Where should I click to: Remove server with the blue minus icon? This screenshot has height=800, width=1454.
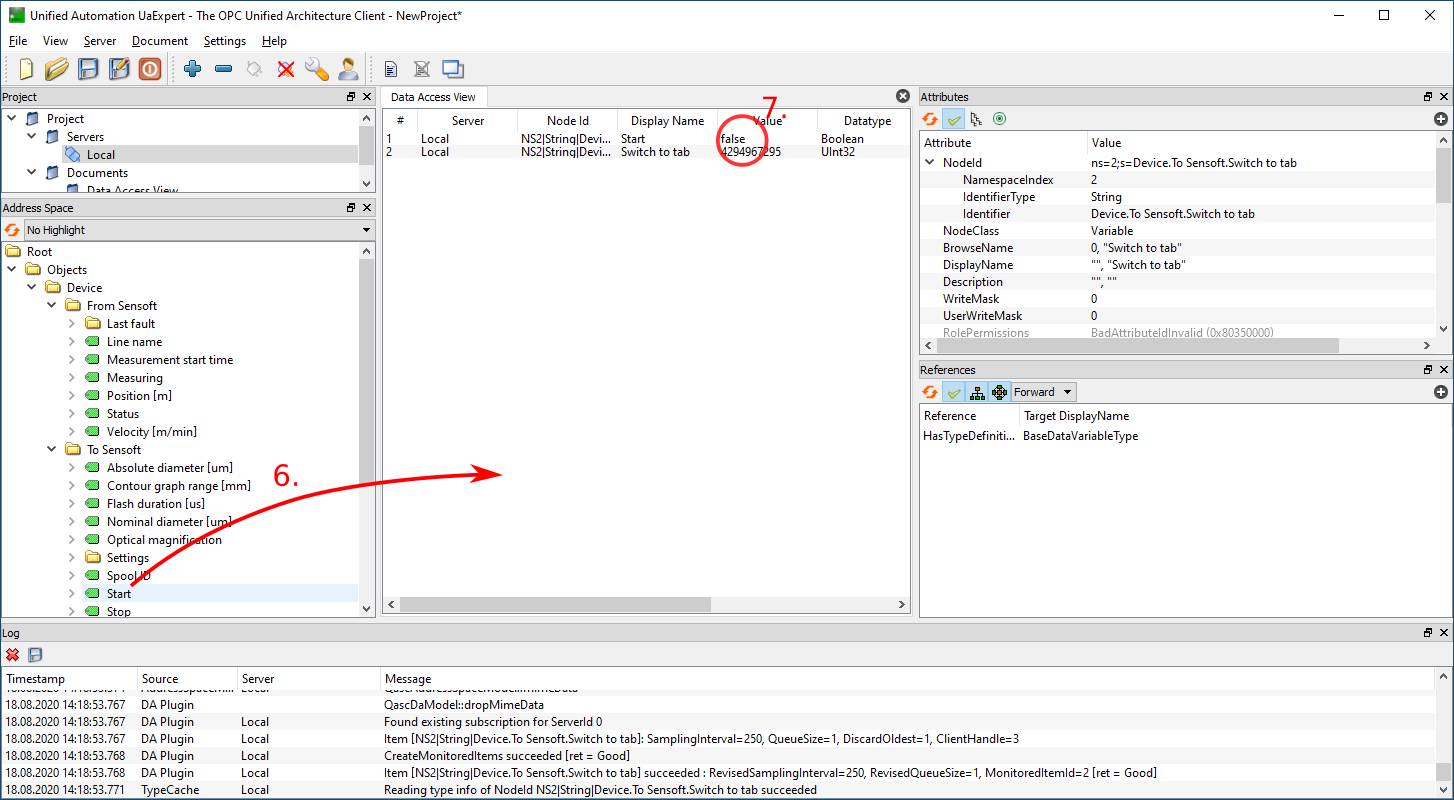(224, 69)
